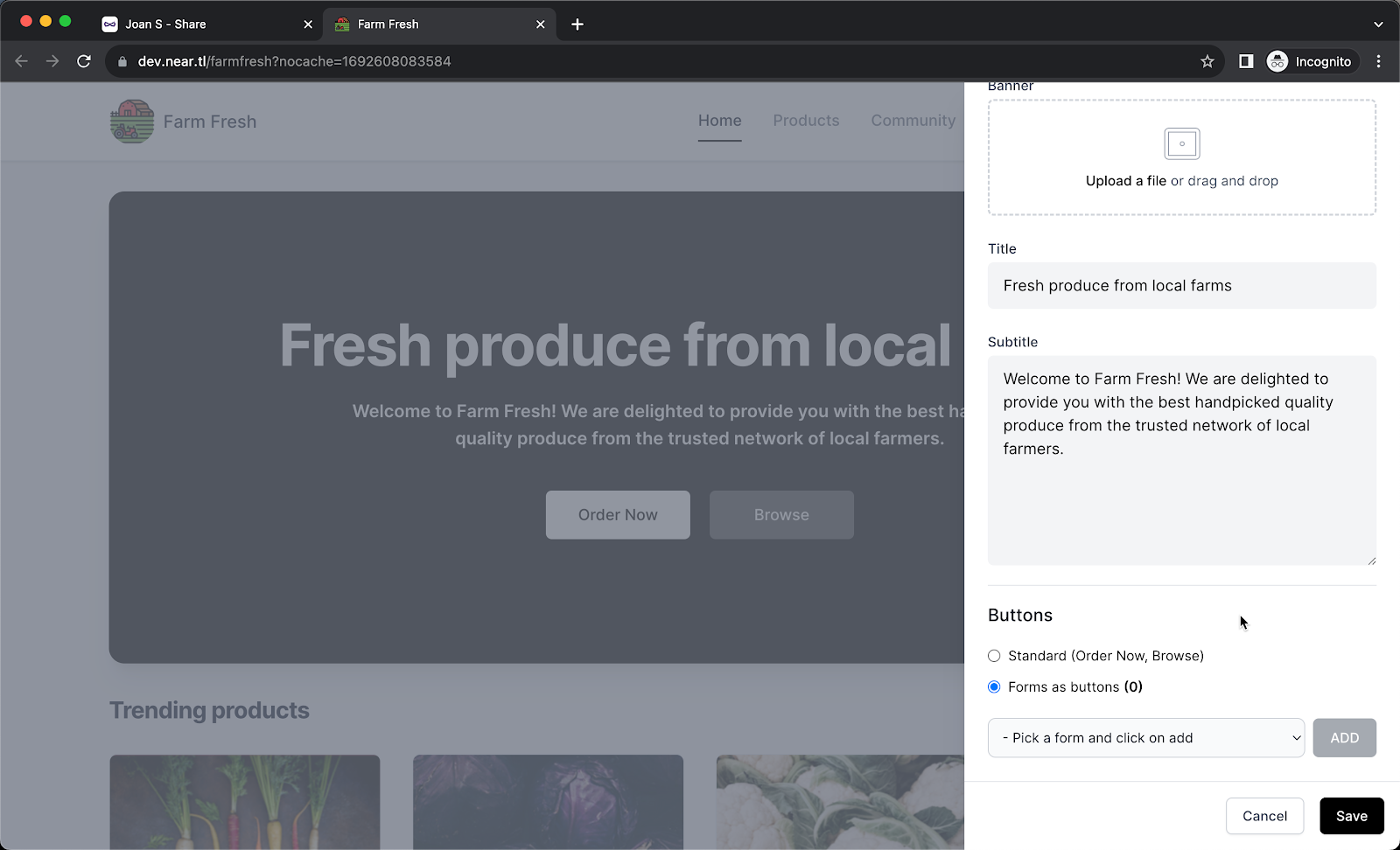Image resolution: width=1400 pixels, height=850 pixels.
Task: Click the forward navigation arrow
Action: coord(52,61)
